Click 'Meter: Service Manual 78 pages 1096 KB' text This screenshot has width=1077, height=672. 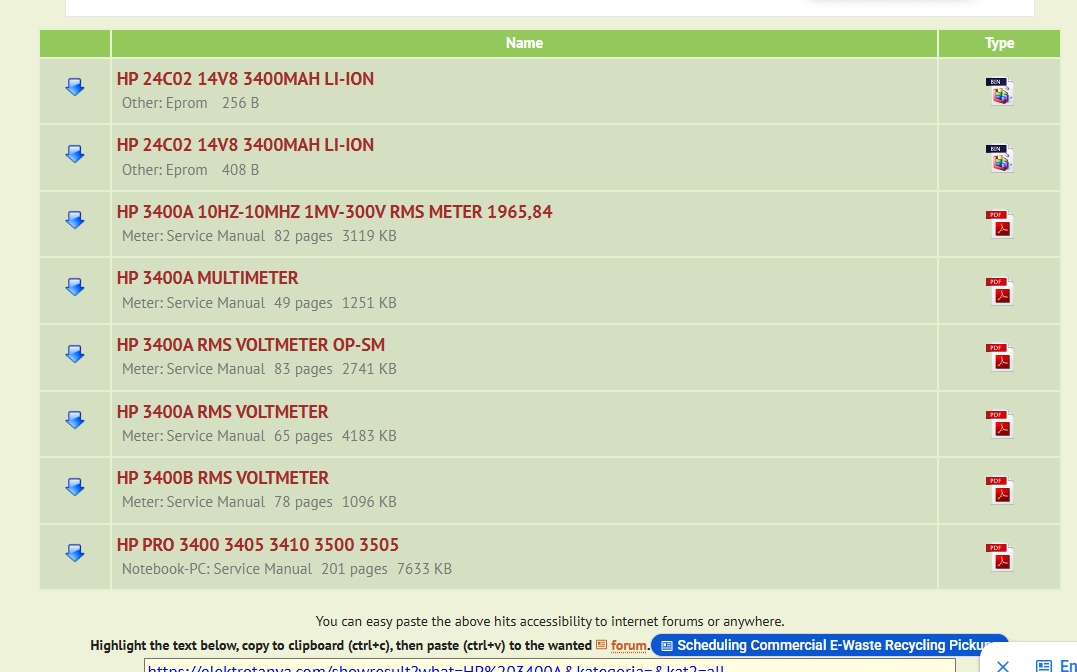click(259, 502)
